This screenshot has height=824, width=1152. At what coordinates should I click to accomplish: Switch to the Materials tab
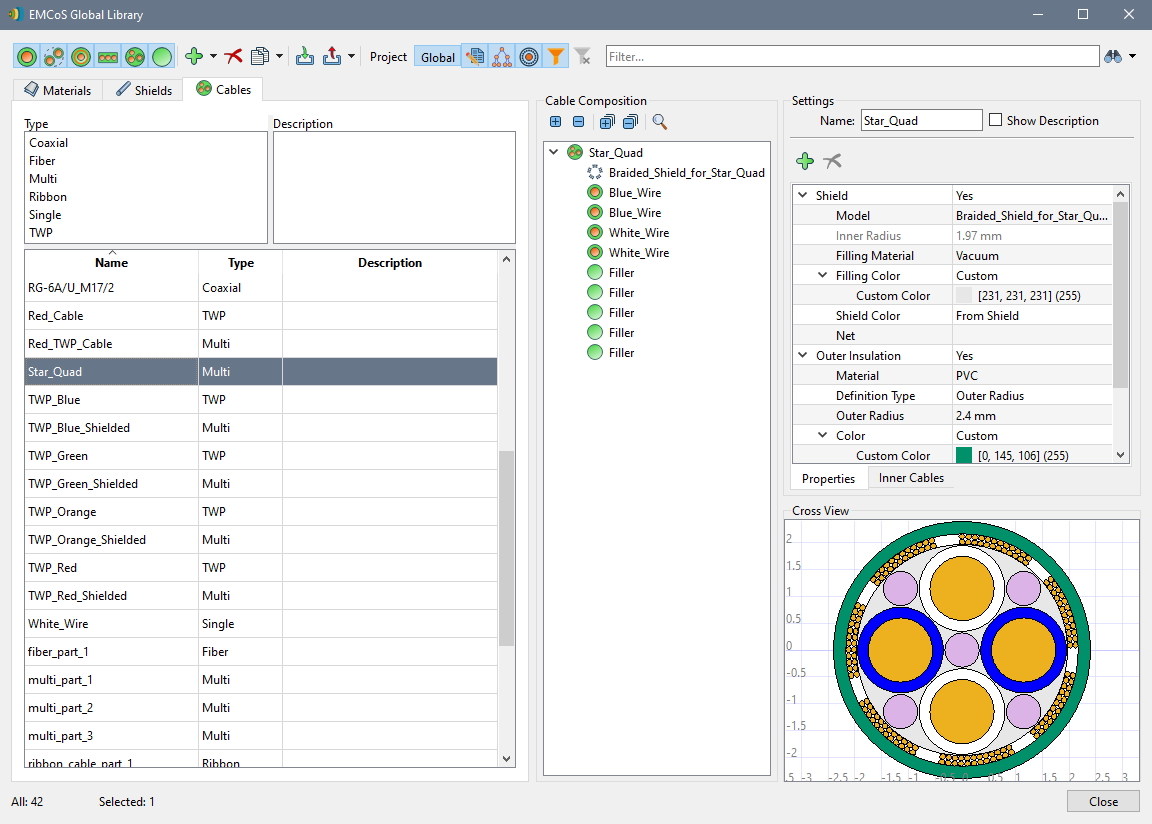point(58,90)
